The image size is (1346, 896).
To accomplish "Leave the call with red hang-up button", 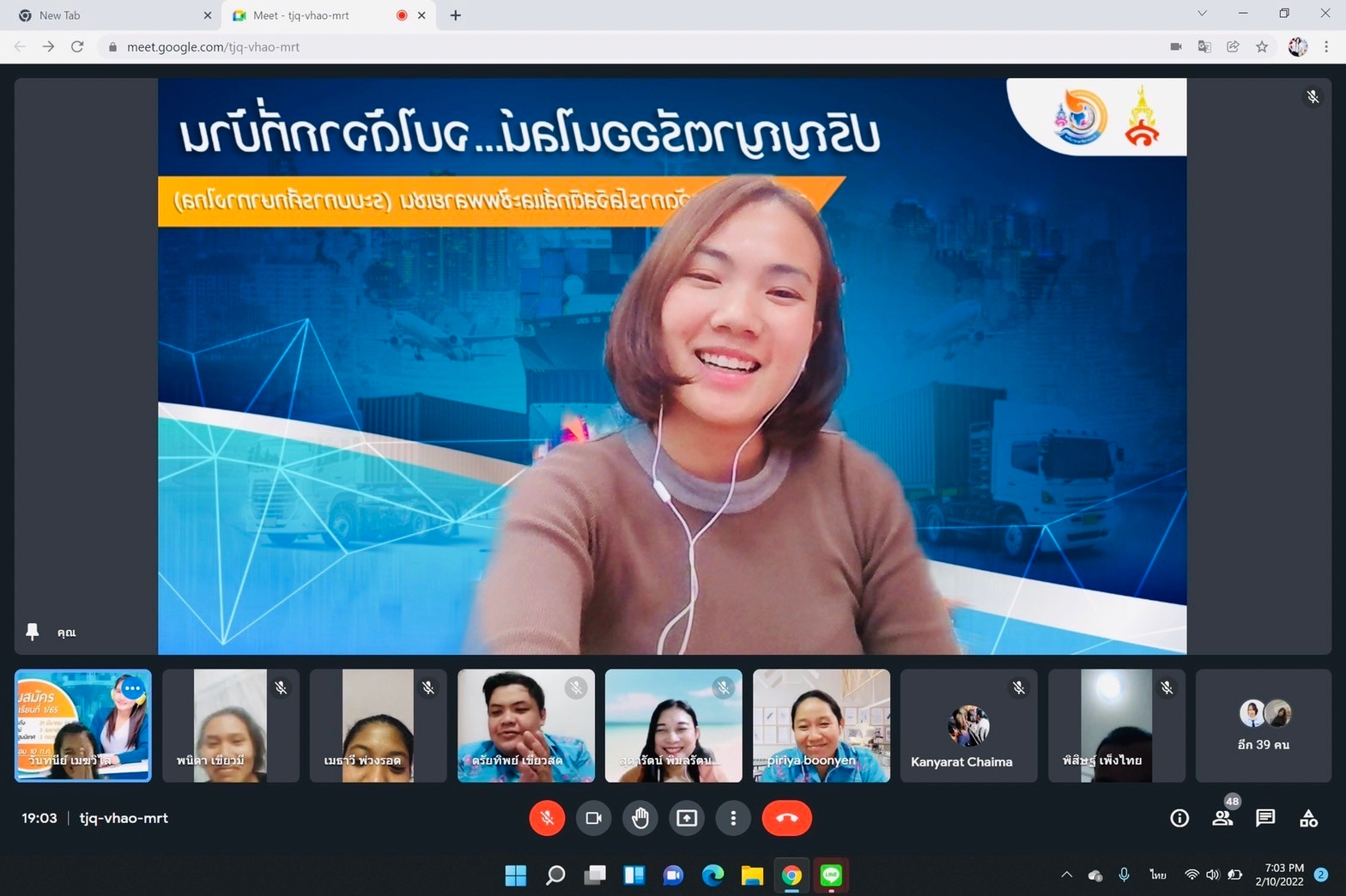I will click(x=786, y=818).
